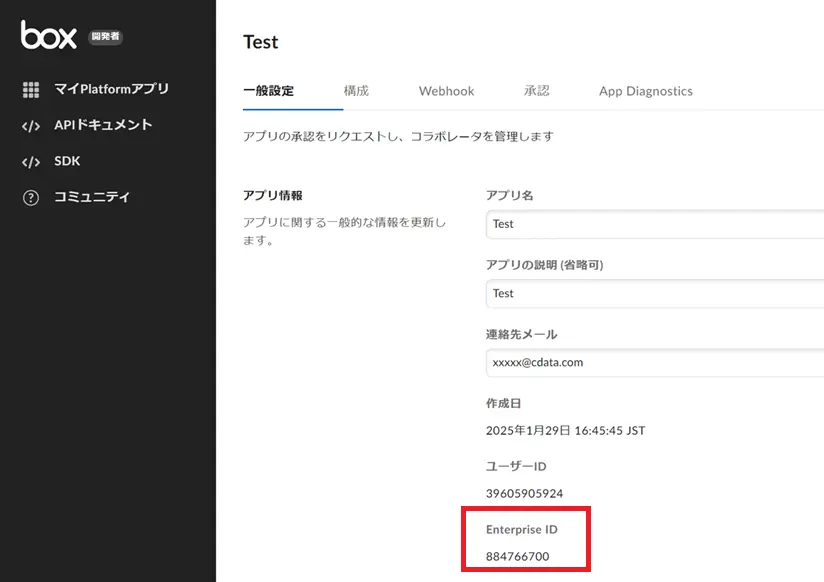Click the ユーザーID label
Viewport: 824px width, 582px height.
pos(516,466)
